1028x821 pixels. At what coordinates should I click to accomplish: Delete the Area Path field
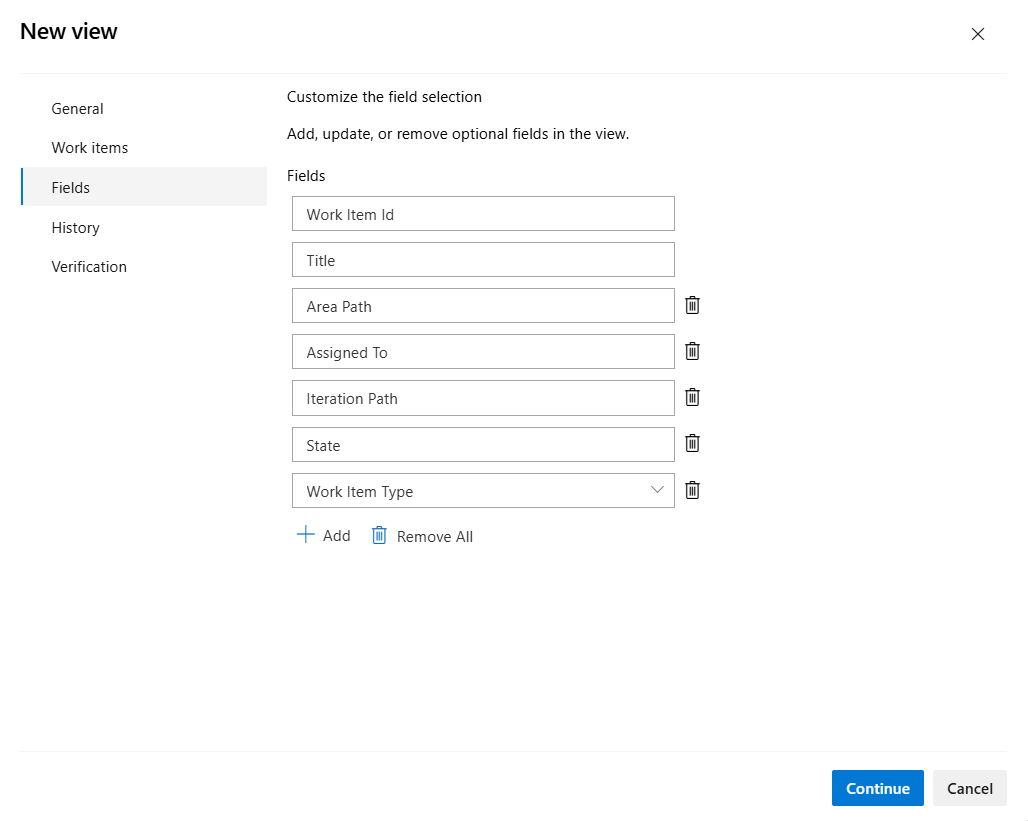[692, 305]
